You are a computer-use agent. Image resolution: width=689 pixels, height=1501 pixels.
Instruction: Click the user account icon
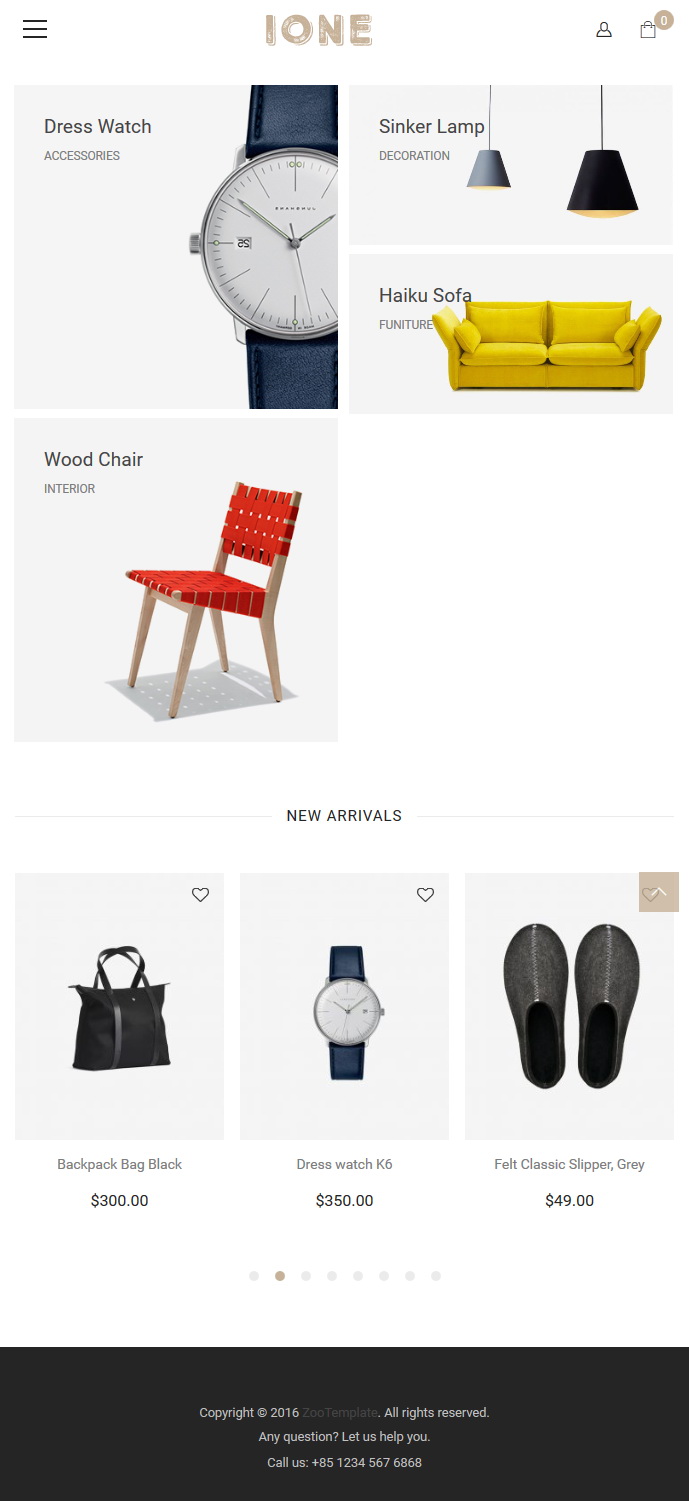[x=604, y=30]
